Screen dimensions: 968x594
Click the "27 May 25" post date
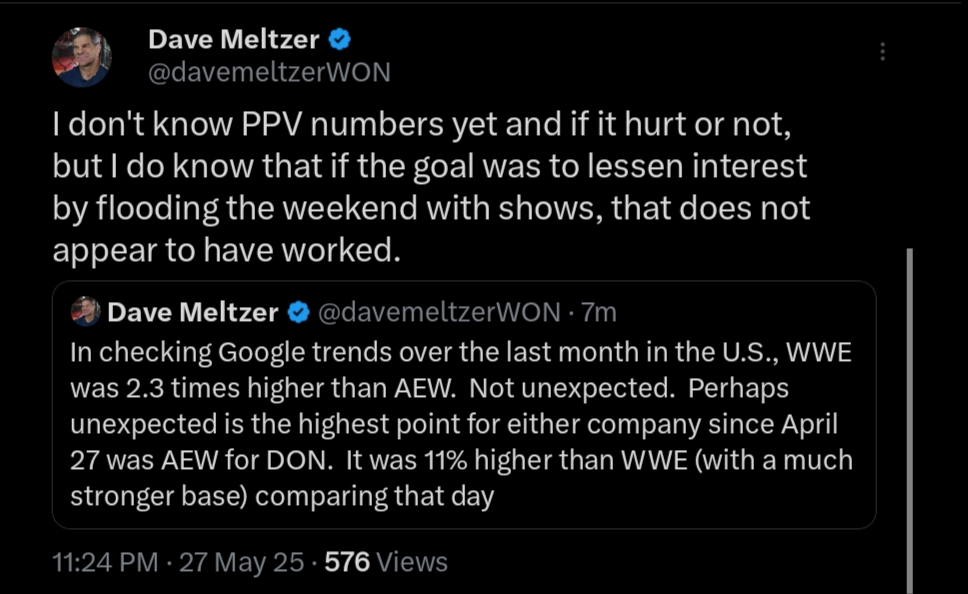[239, 562]
